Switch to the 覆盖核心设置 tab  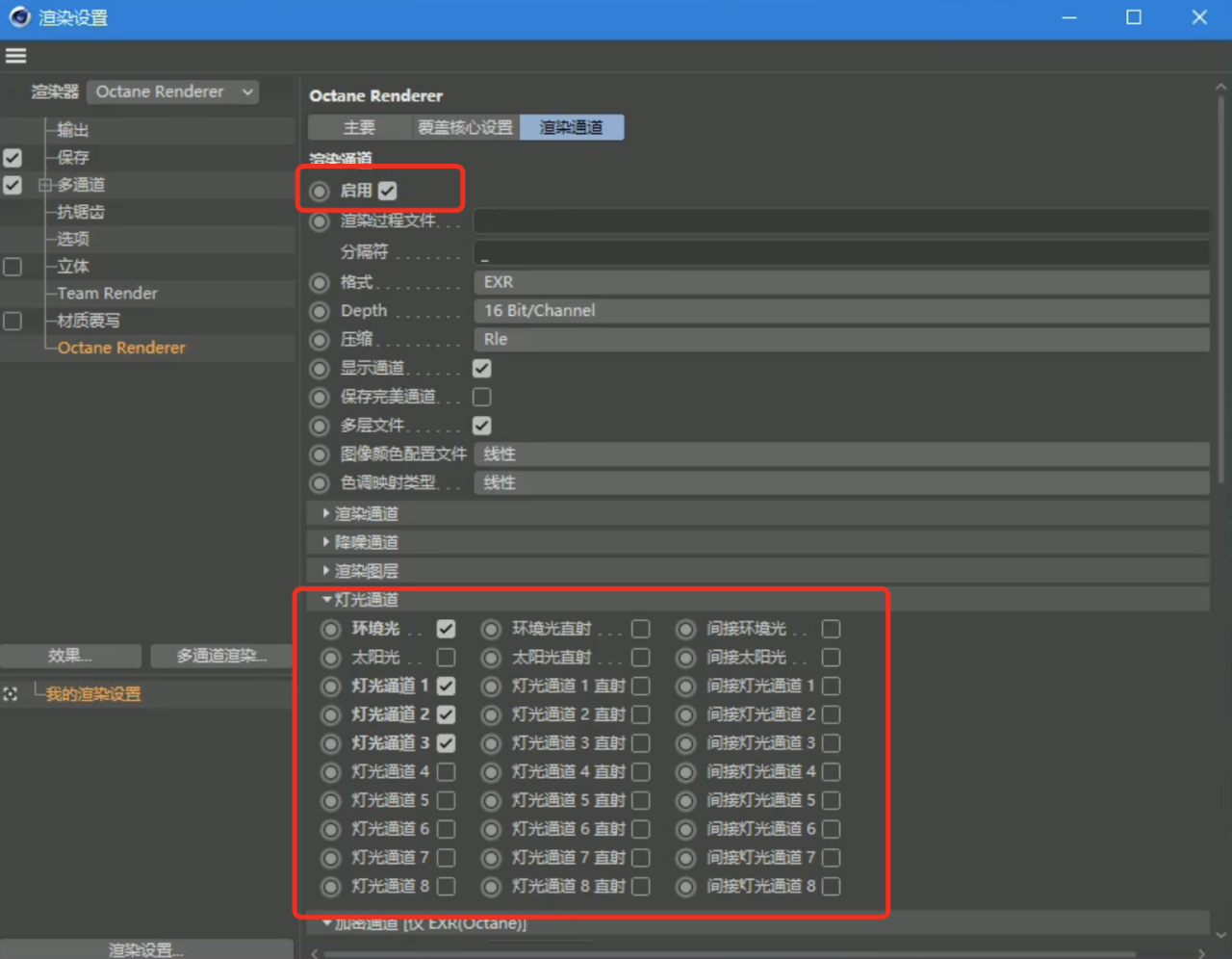[465, 127]
